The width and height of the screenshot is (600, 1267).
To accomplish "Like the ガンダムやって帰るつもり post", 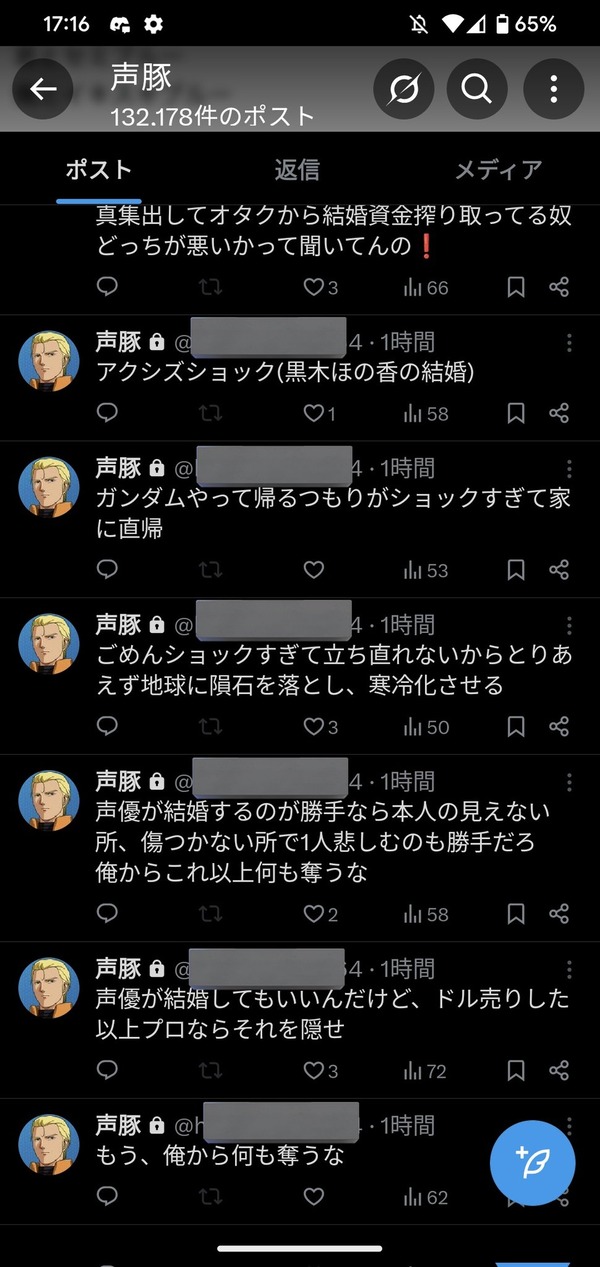I will coord(314,570).
